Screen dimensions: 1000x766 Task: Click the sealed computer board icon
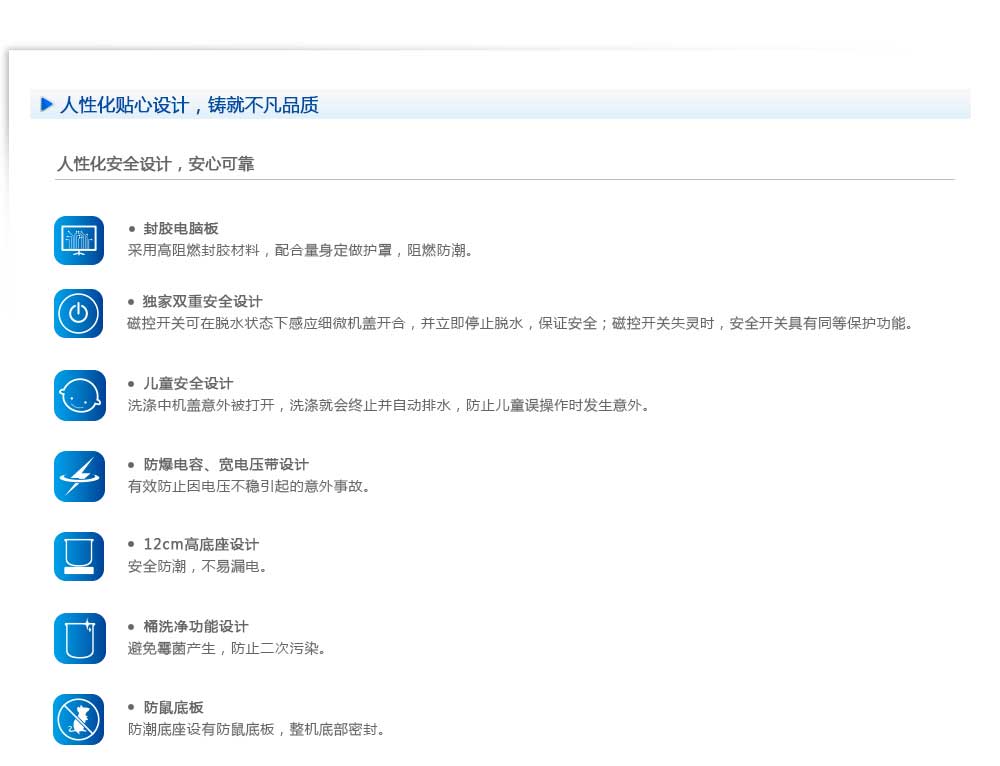click(x=79, y=240)
